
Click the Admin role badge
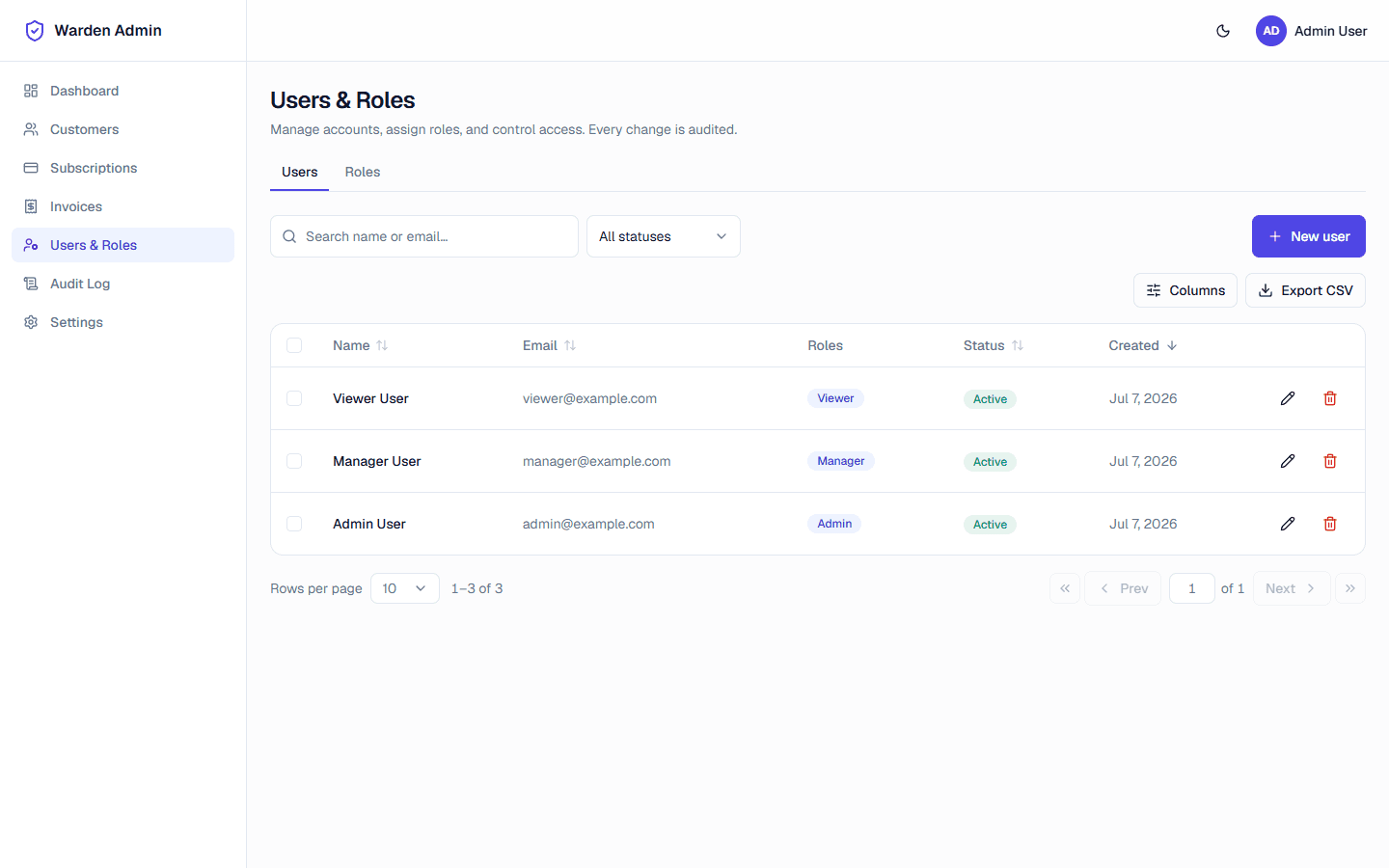(834, 524)
